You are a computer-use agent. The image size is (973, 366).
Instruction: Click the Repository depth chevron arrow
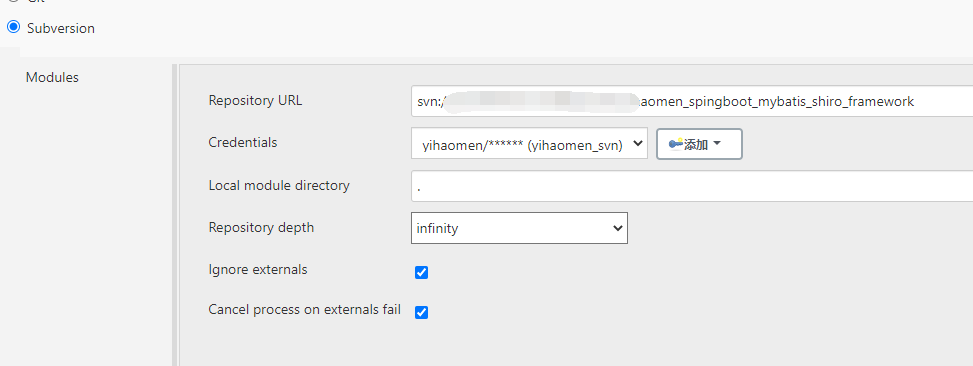pos(617,228)
